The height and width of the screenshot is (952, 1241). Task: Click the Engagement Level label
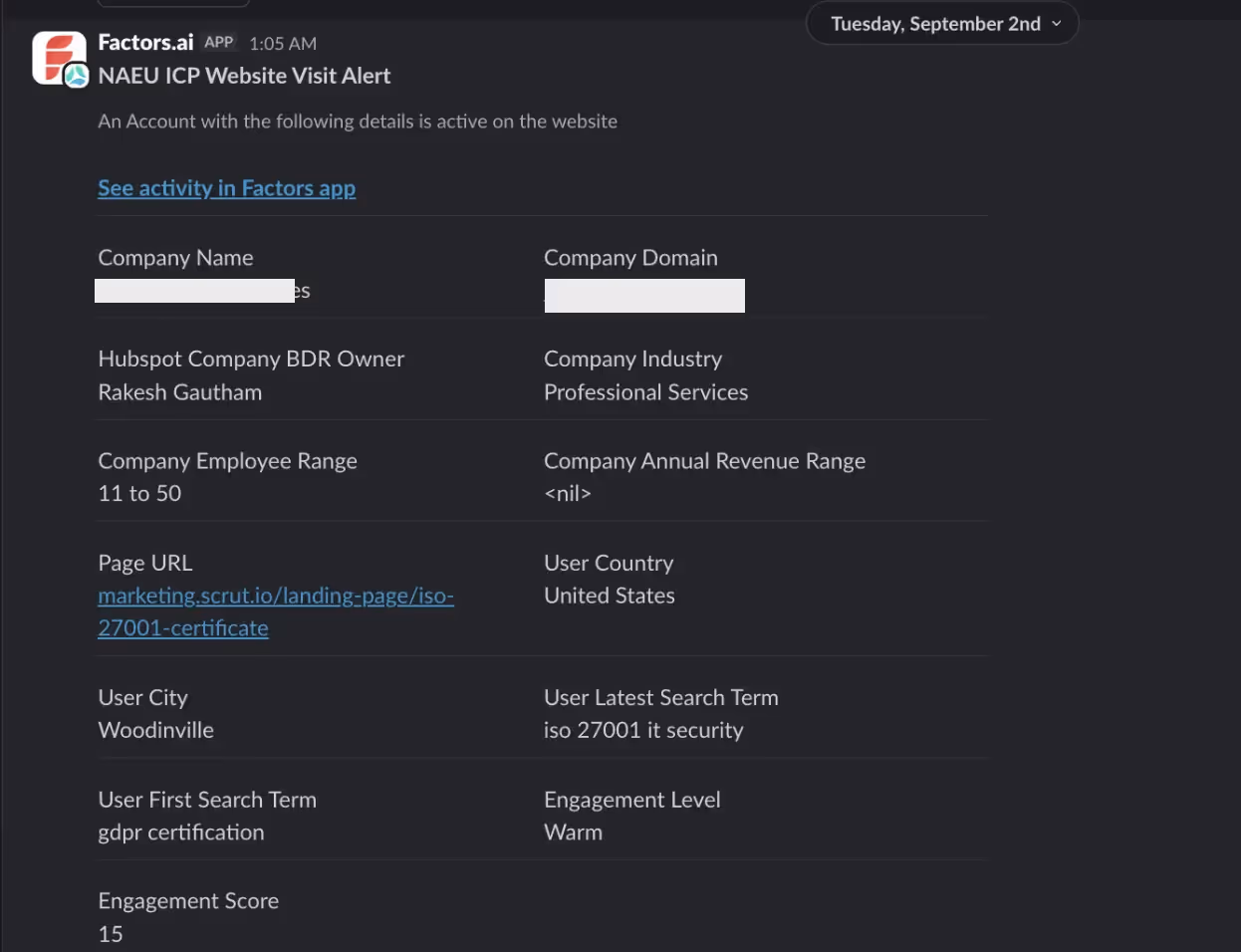632,800
